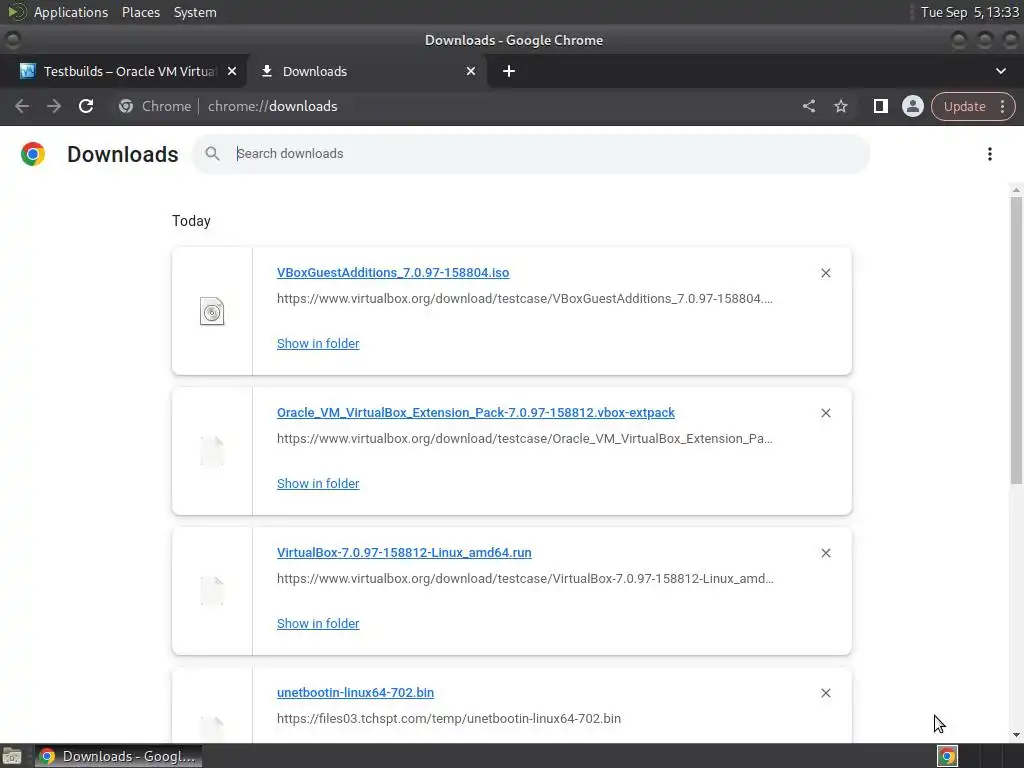The height and width of the screenshot is (768, 1024).
Task: Click Downloads - Google Chrome taskbar entry
Action: pyautogui.click(x=119, y=756)
